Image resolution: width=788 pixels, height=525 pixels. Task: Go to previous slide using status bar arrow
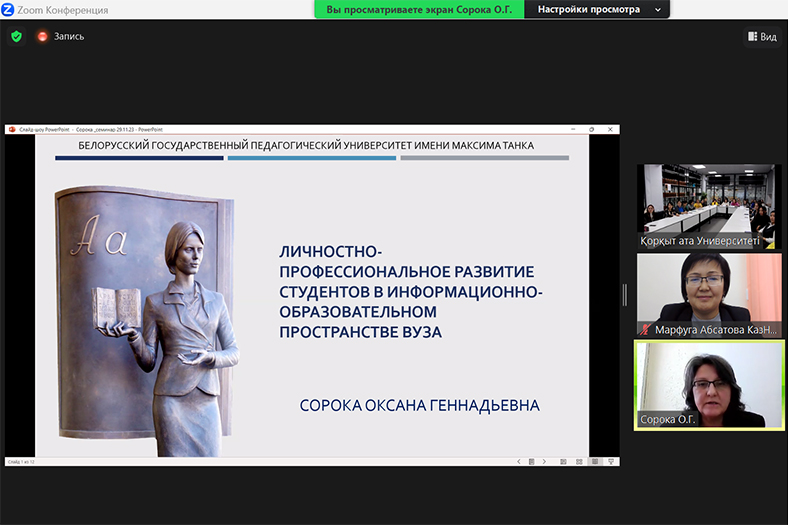519,462
